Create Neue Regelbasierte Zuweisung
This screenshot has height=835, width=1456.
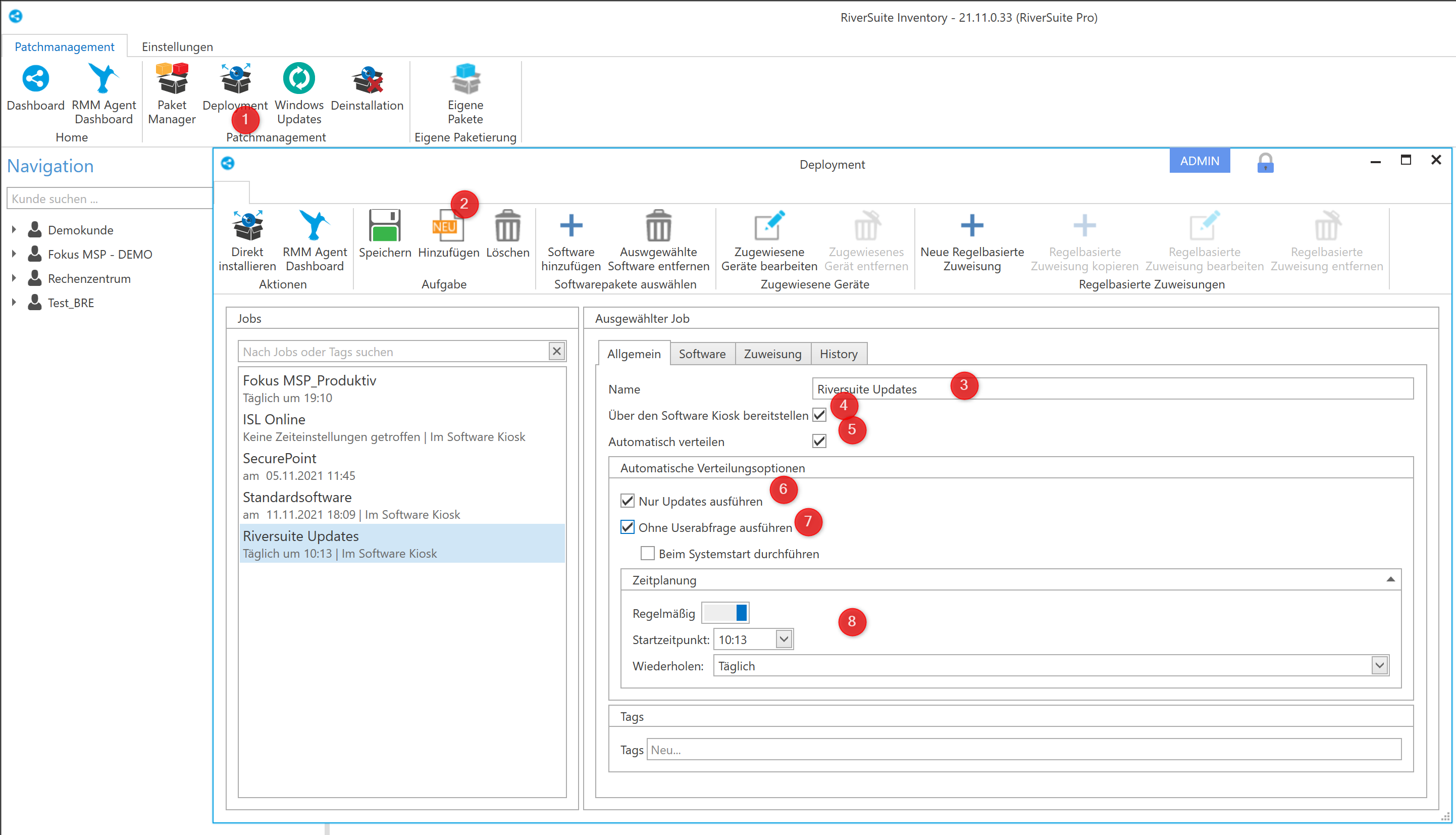[x=972, y=241]
